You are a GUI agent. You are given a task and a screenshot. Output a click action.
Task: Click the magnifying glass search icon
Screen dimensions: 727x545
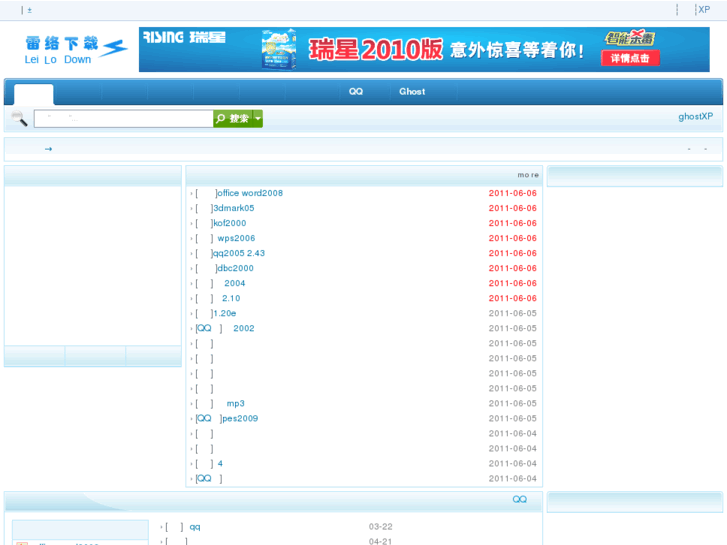(19, 119)
